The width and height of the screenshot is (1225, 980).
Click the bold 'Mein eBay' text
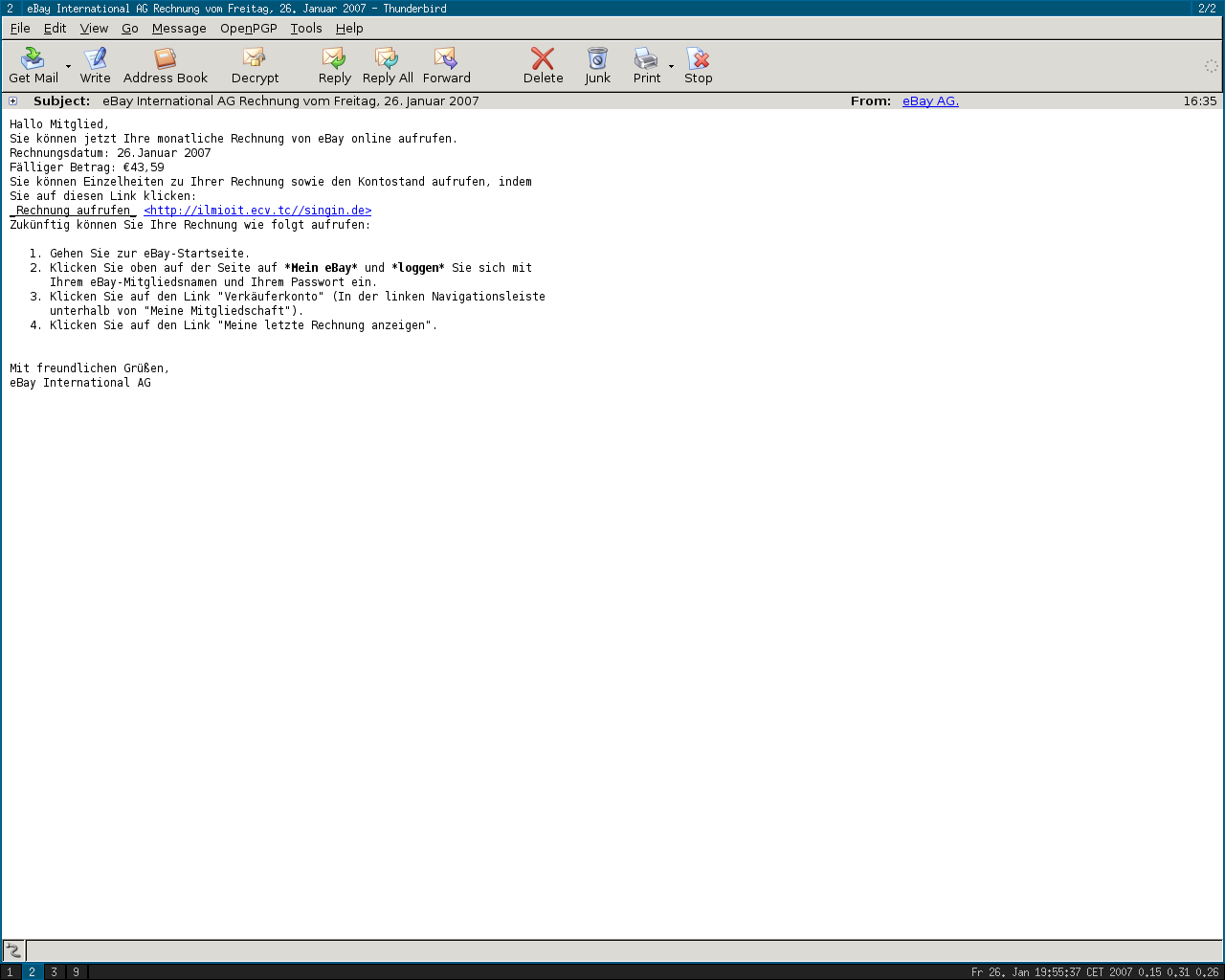(321, 268)
